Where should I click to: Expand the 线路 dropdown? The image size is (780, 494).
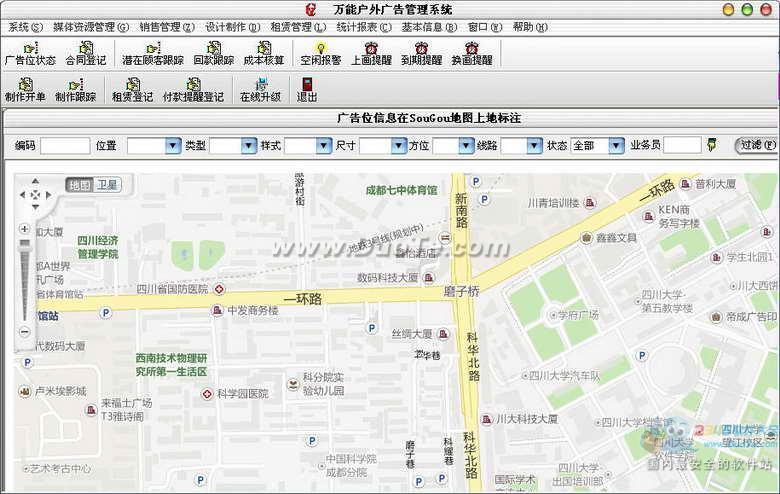tap(534, 146)
